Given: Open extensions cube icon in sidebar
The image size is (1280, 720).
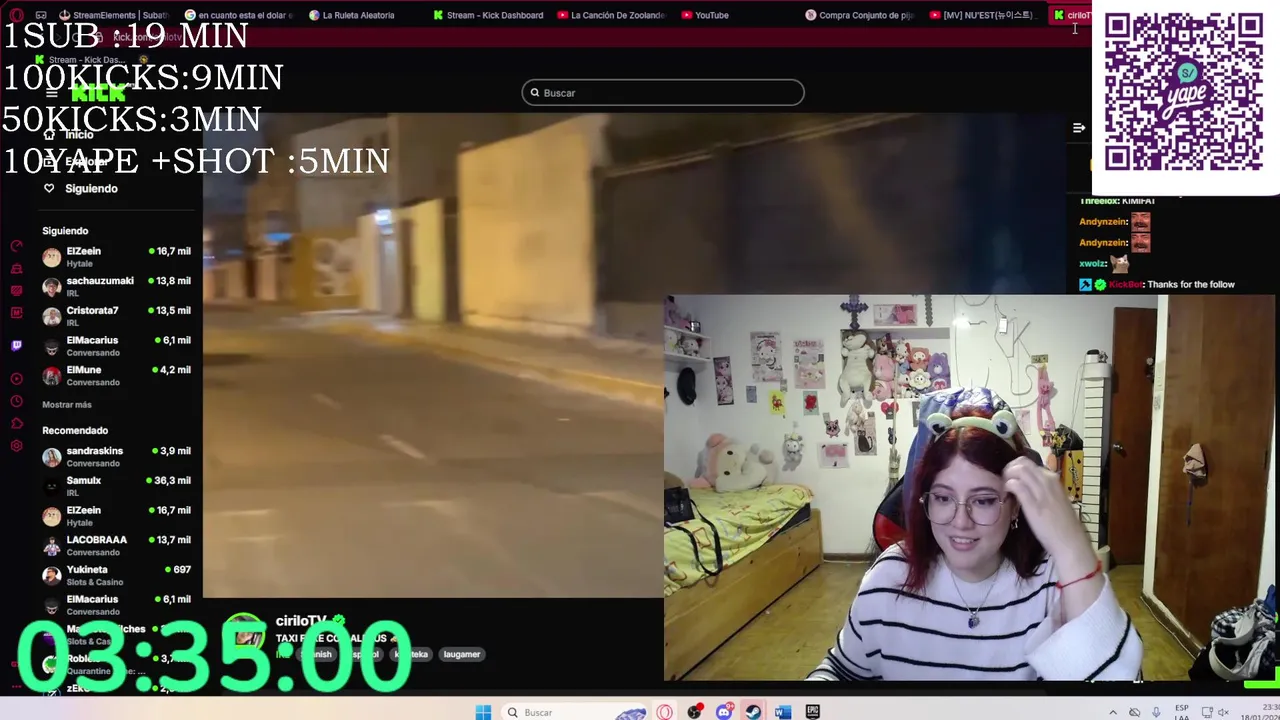Looking at the screenshot, I should (16, 423).
